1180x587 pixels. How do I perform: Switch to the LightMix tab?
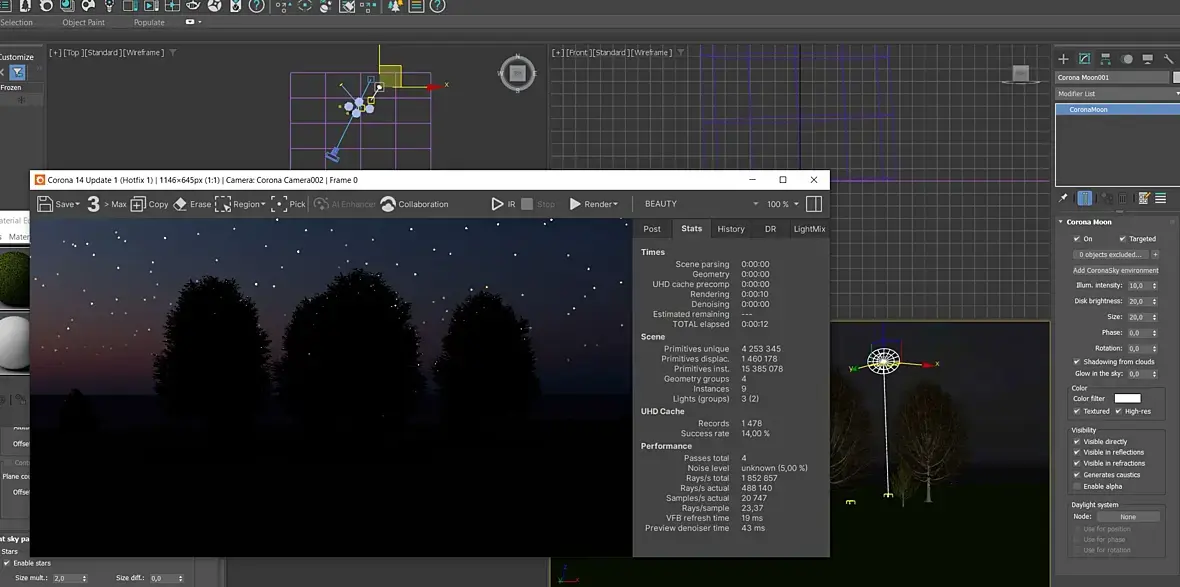pos(809,229)
